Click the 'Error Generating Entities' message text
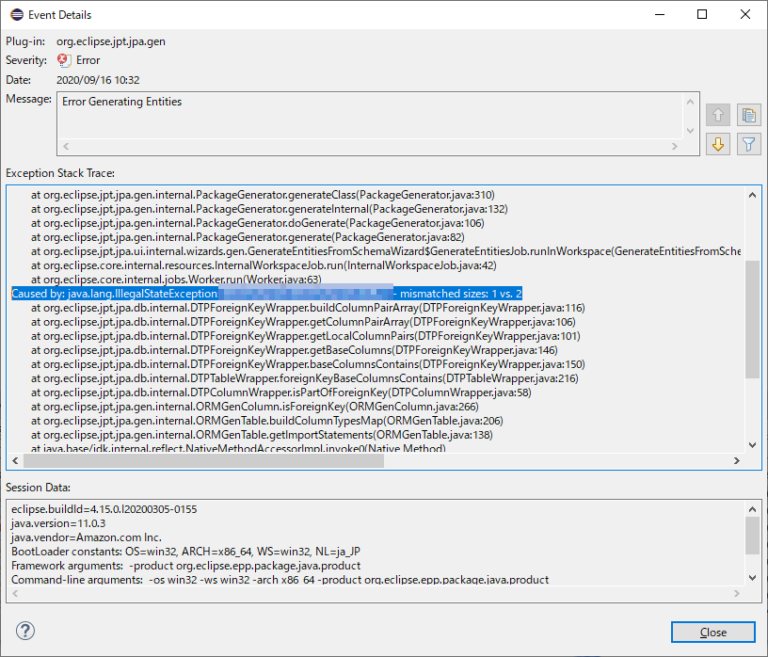Image resolution: width=768 pixels, height=657 pixels. coord(122,101)
